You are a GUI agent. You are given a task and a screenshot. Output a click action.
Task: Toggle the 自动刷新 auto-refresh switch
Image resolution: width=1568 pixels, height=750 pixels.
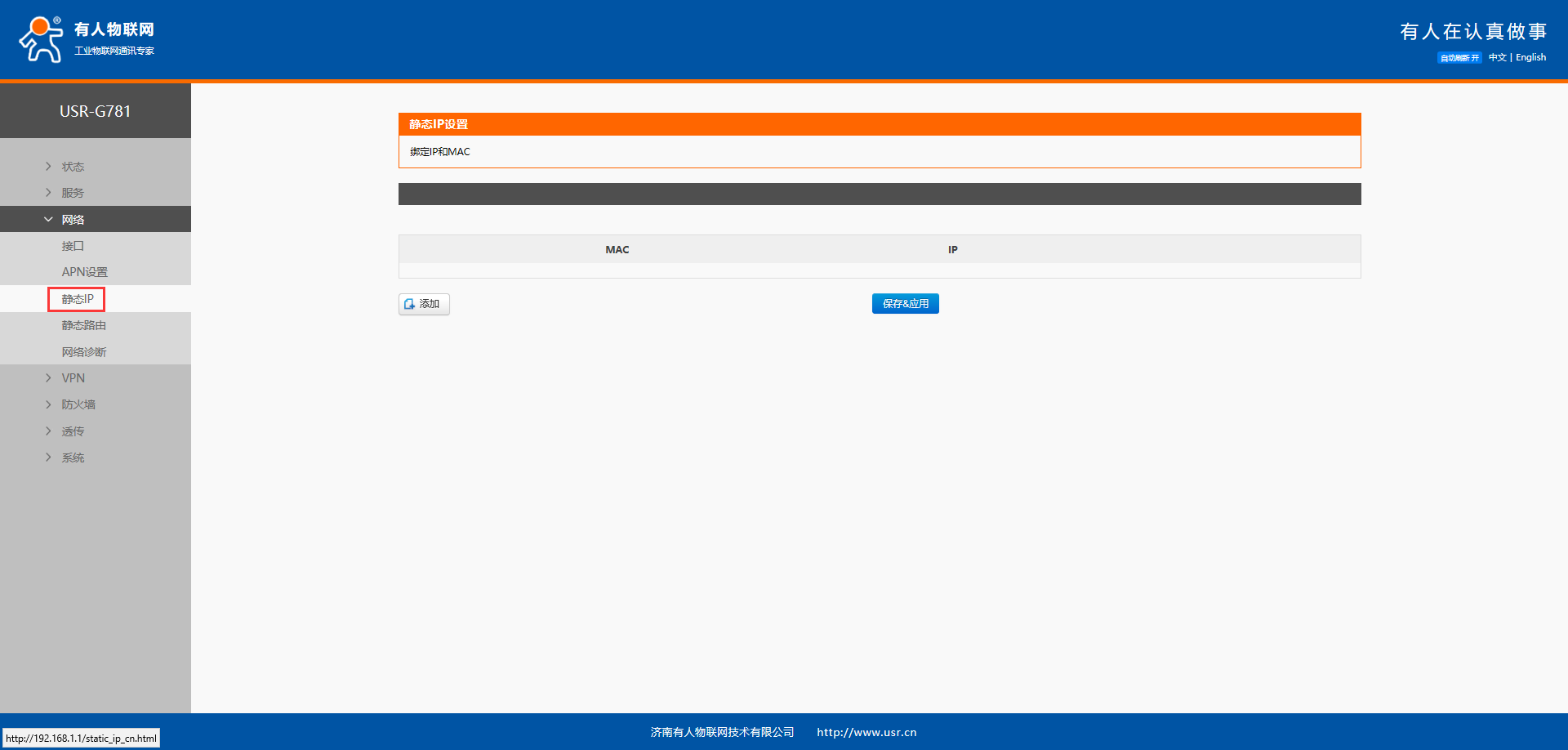tap(1459, 58)
